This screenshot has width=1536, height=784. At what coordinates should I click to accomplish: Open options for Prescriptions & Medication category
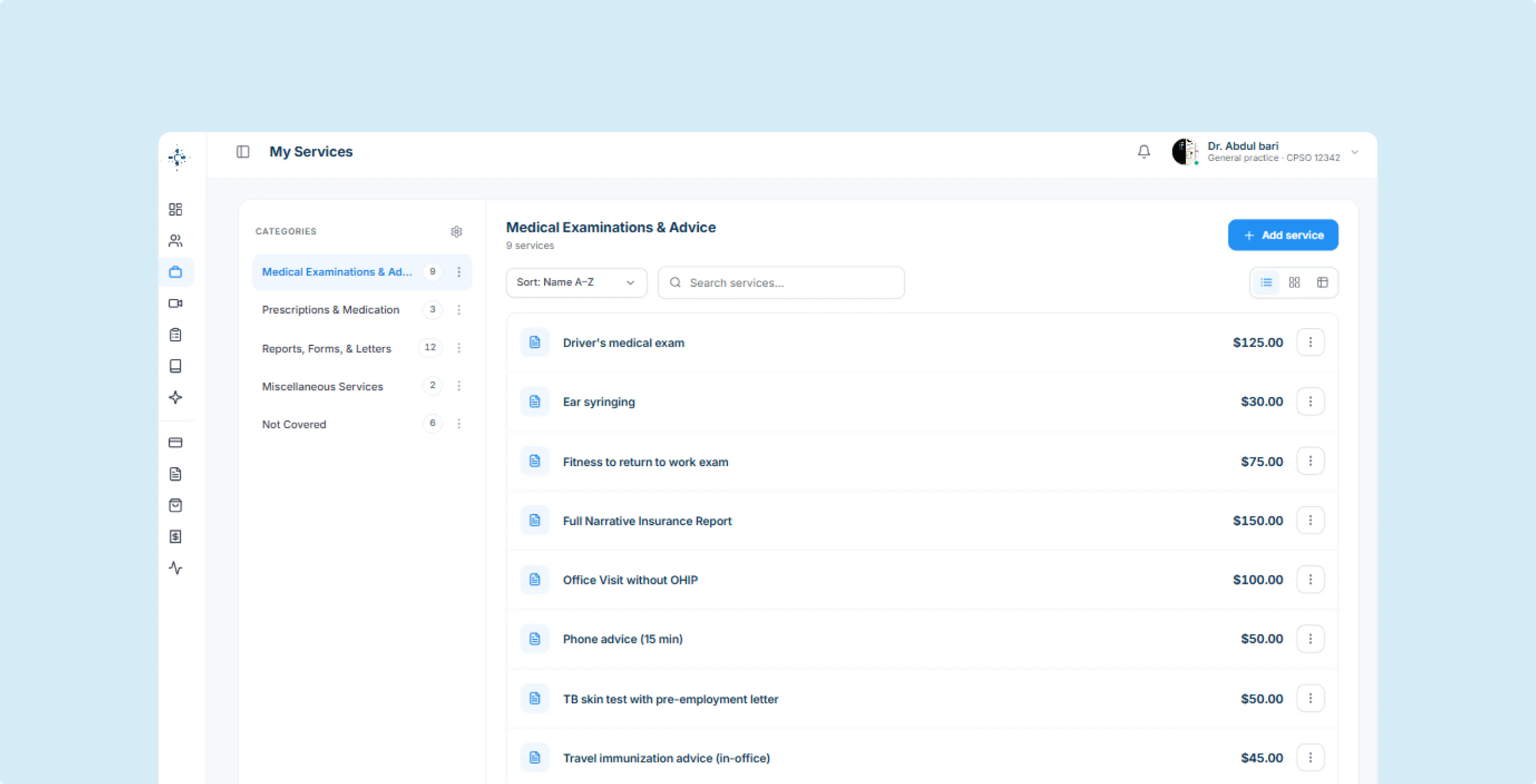click(459, 309)
